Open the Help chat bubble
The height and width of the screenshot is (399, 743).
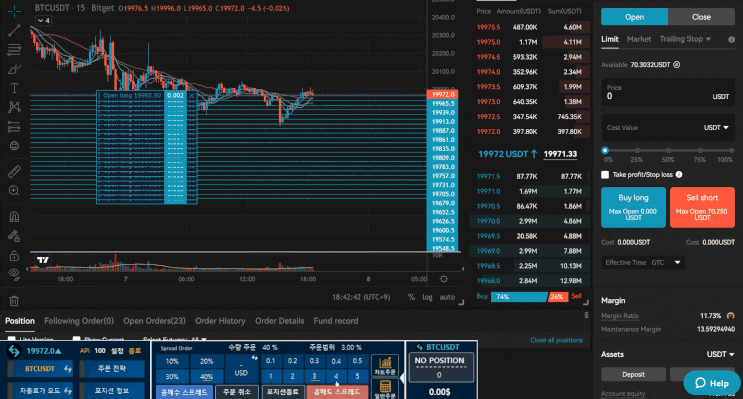[712, 383]
